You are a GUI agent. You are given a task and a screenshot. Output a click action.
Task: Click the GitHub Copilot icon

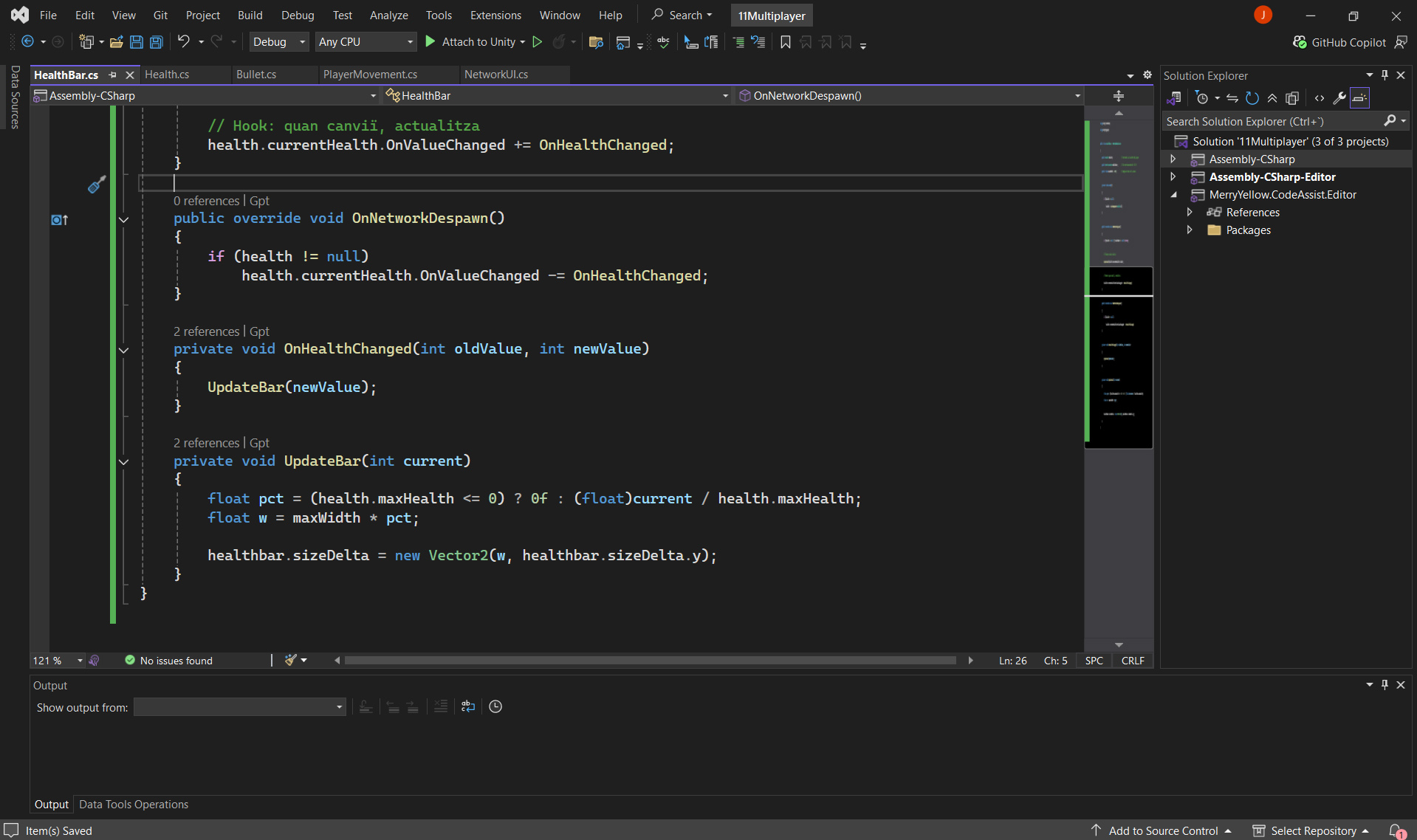tap(1300, 42)
